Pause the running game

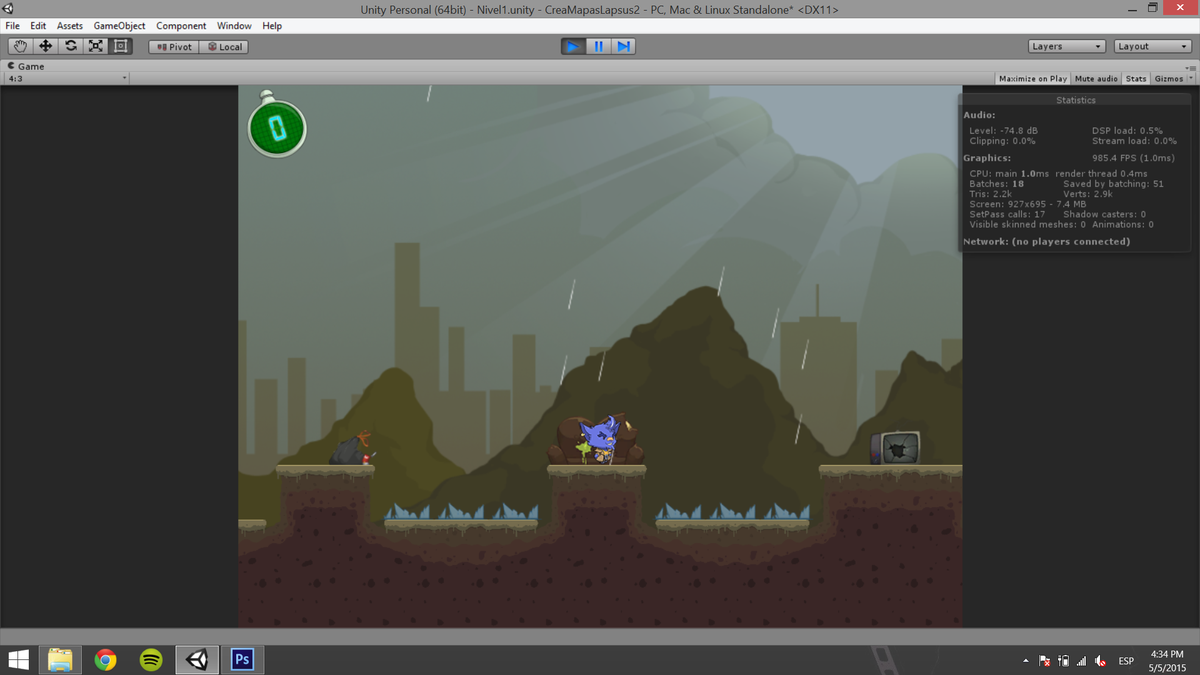(598, 46)
